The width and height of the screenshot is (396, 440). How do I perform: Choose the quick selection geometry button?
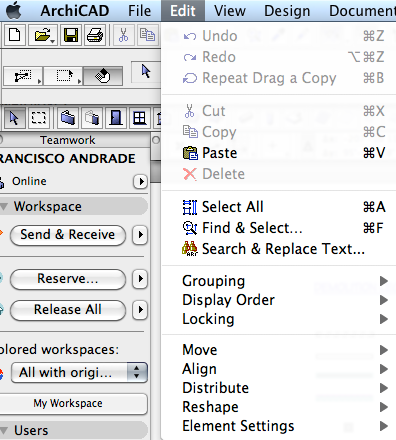[23, 76]
